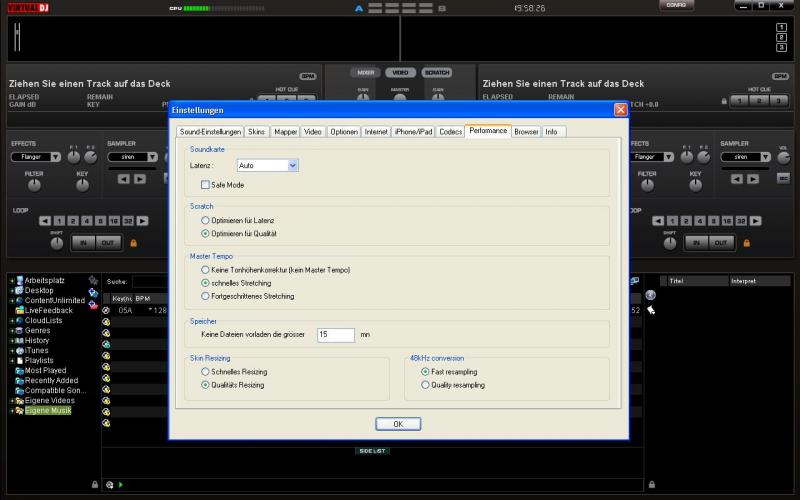Switch to the VIDEO panel

click(401, 72)
